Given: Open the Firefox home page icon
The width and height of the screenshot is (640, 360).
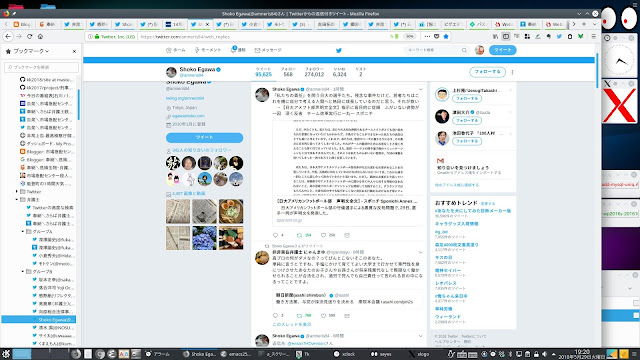Looking at the screenshot, I should tap(40, 36).
